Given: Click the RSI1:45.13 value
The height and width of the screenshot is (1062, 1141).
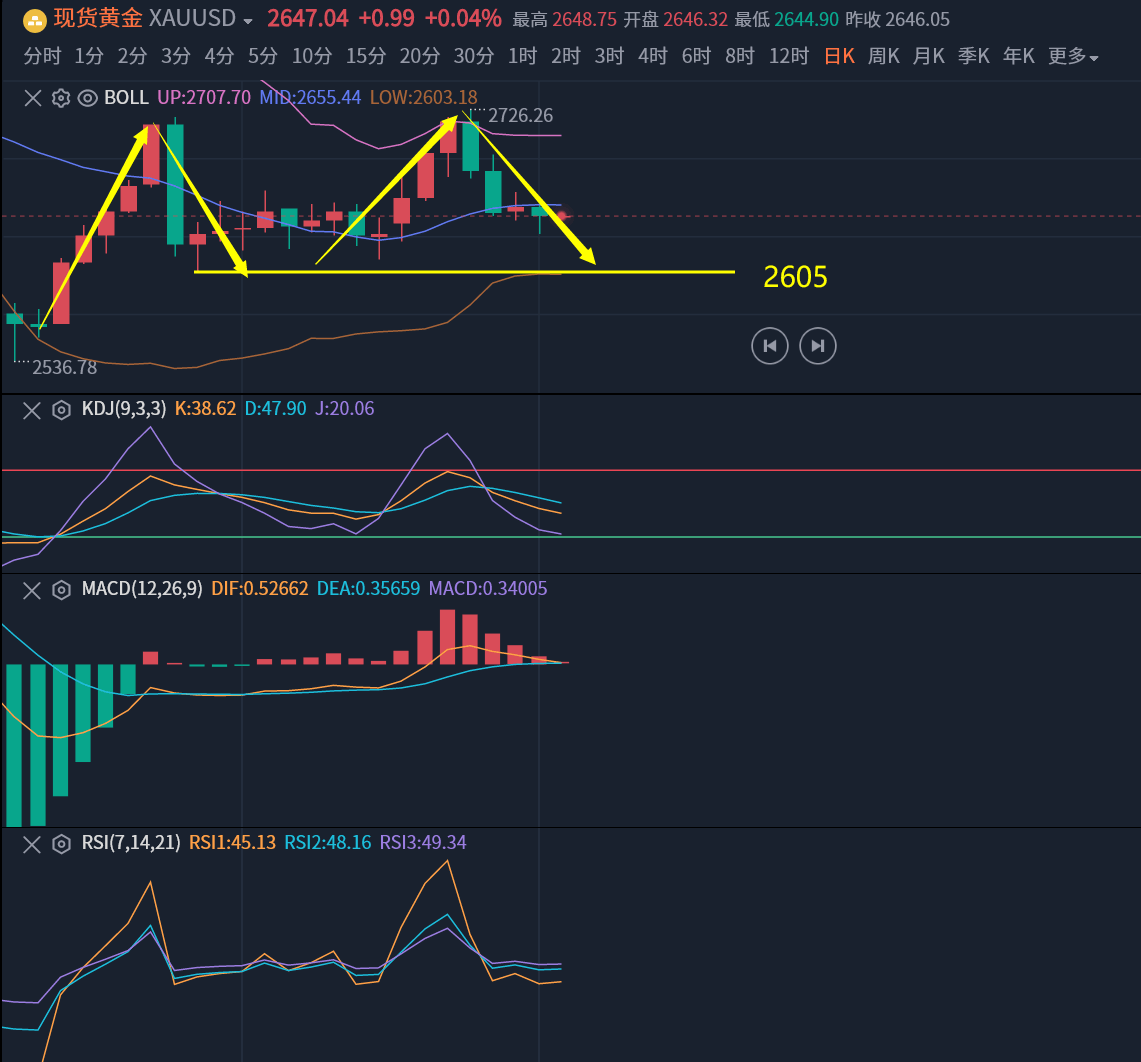Looking at the screenshot, I should (232, 842).
